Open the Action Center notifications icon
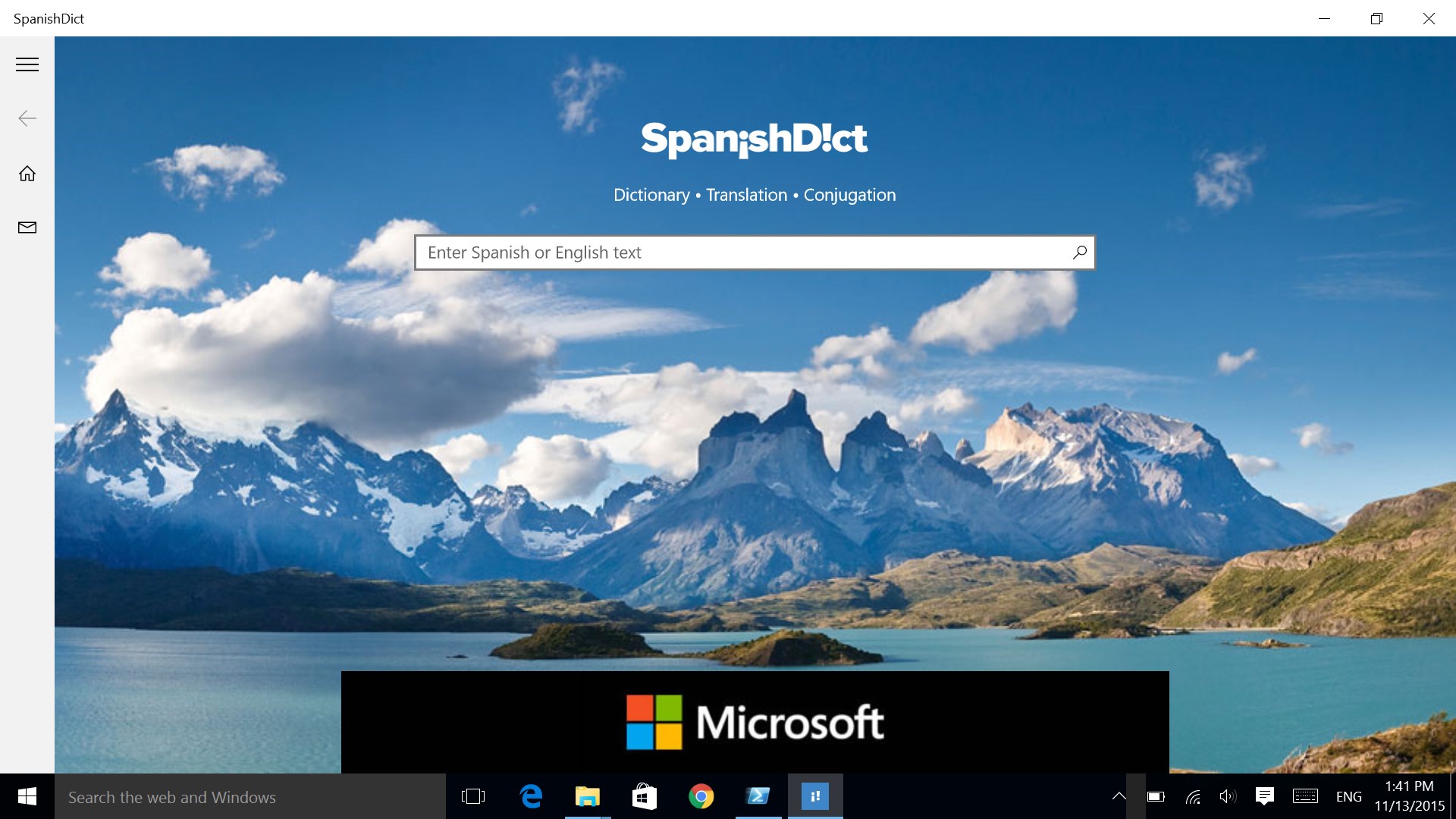The image size is (1456, 819). tap(1264, 796)
